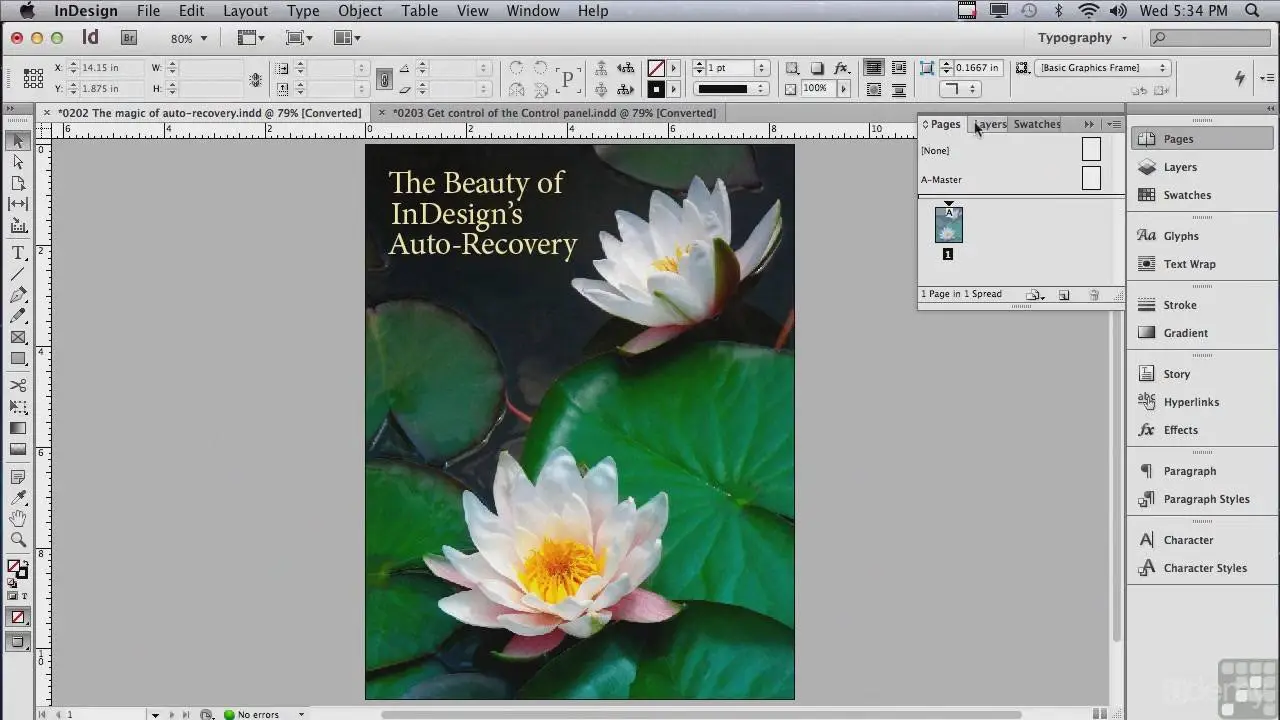Toggle the constrain proportions chain link
Screen dimensions: 1280x720
383,78
